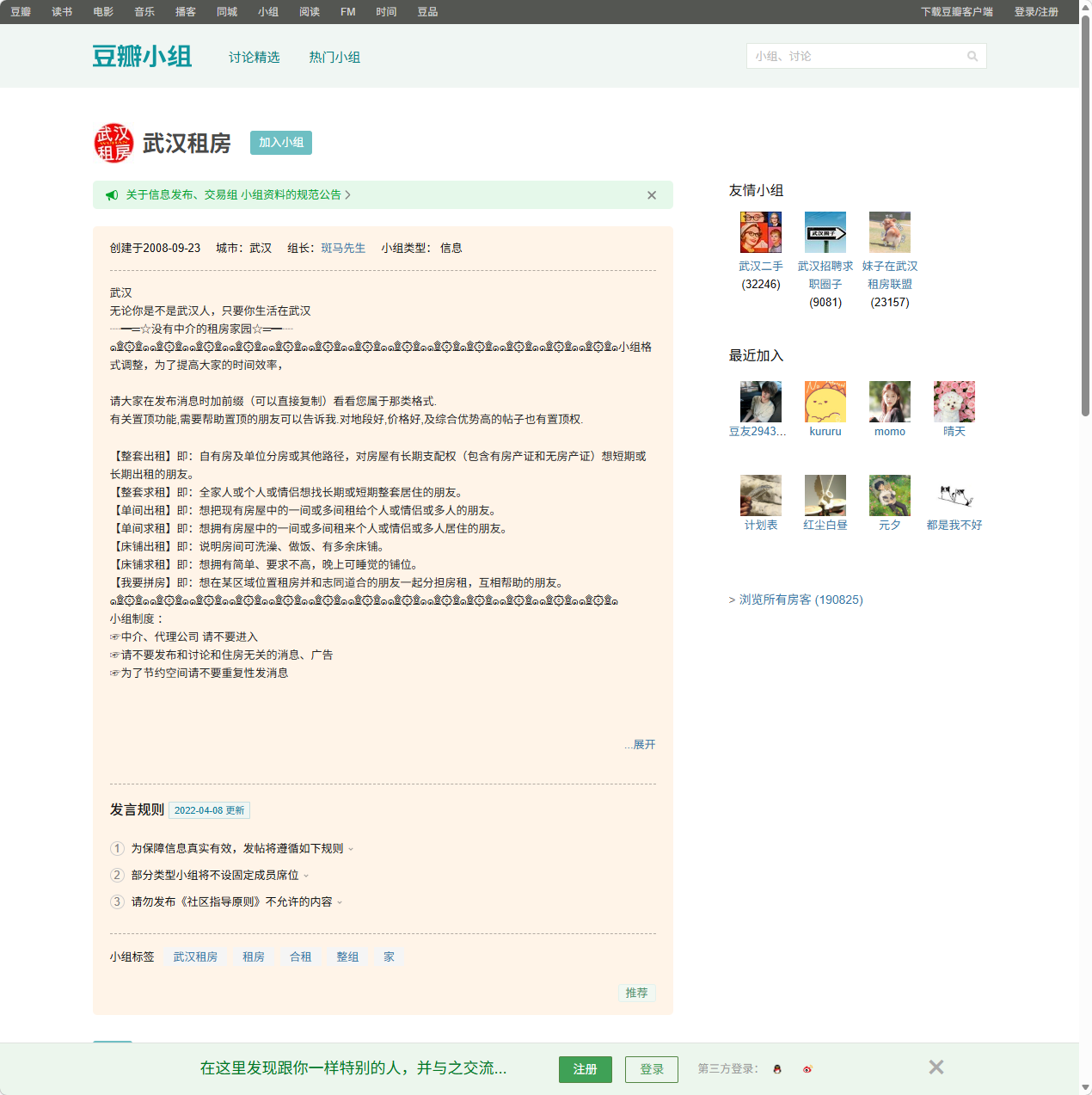The height and width of the screenshot is (1095, 1092).
Task: Click the megaphone announcement icon
Action: [112, 194]
